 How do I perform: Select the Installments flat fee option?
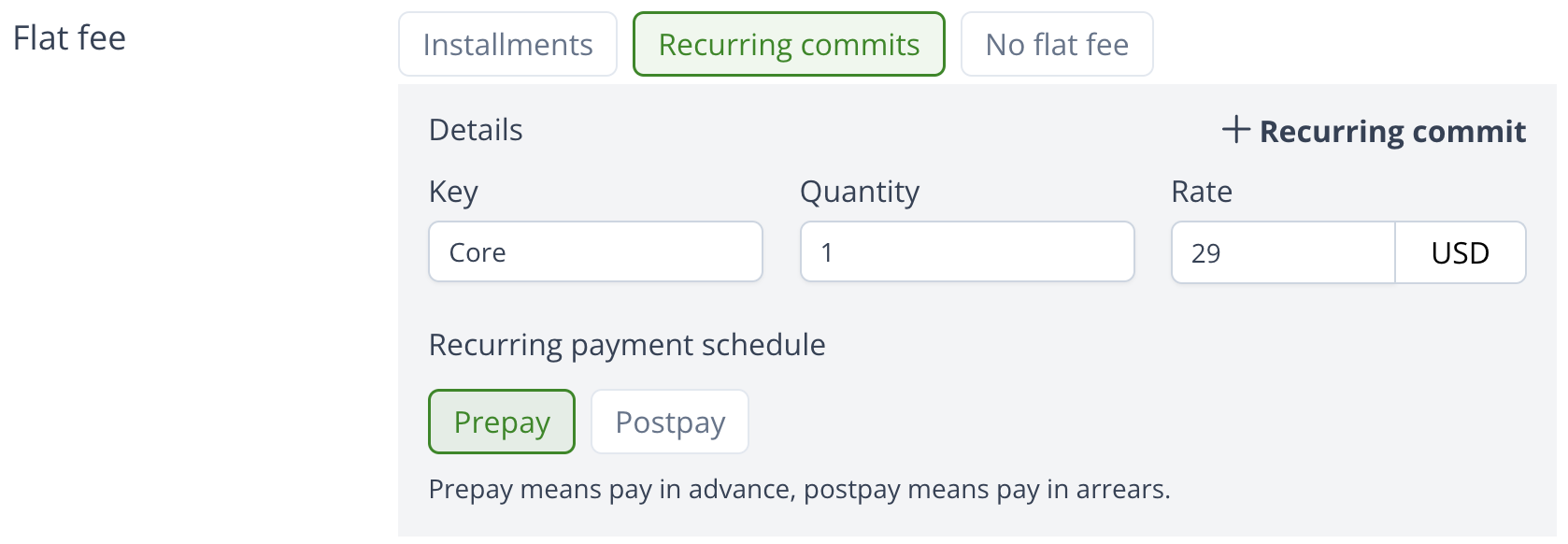[x=507, y=45]
